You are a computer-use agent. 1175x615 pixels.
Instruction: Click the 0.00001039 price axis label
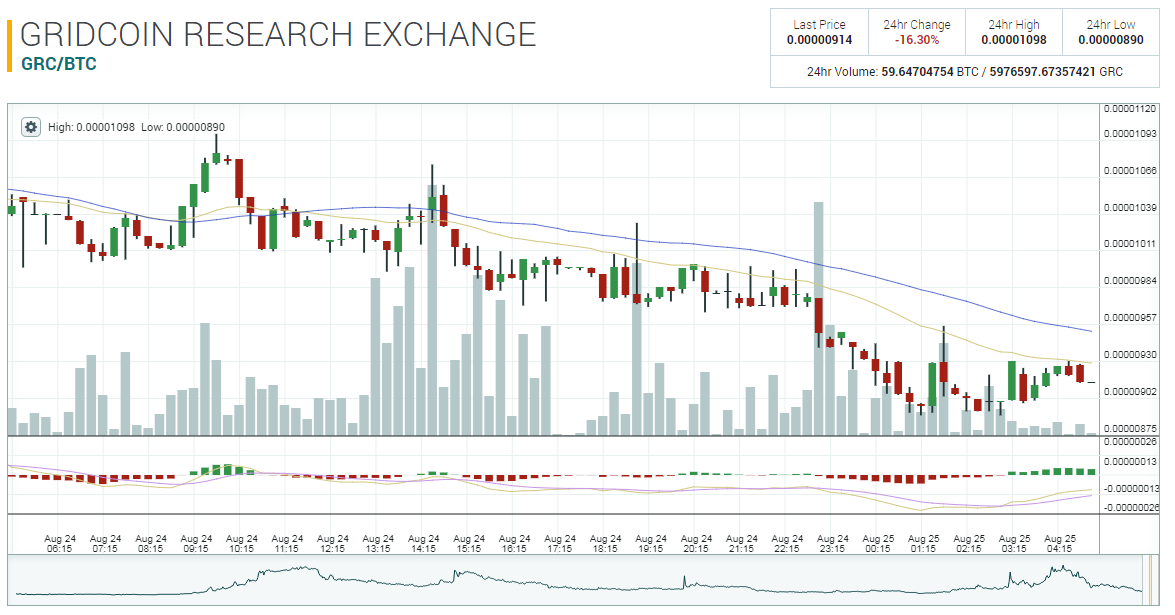(x=1130, y=207)
